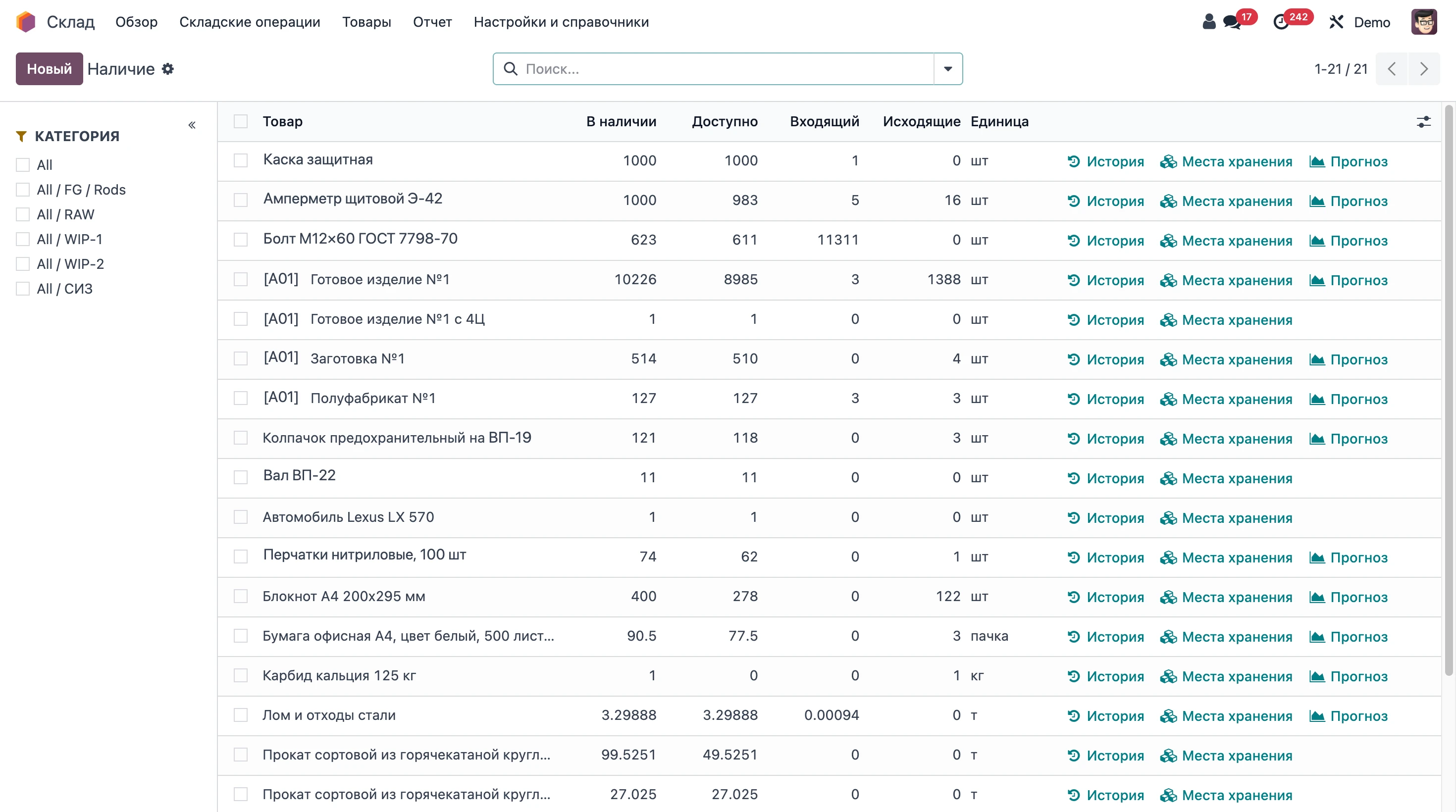Check the All / RAW category filter
This screenshot has width=1456, height=812.
[23, 215]
